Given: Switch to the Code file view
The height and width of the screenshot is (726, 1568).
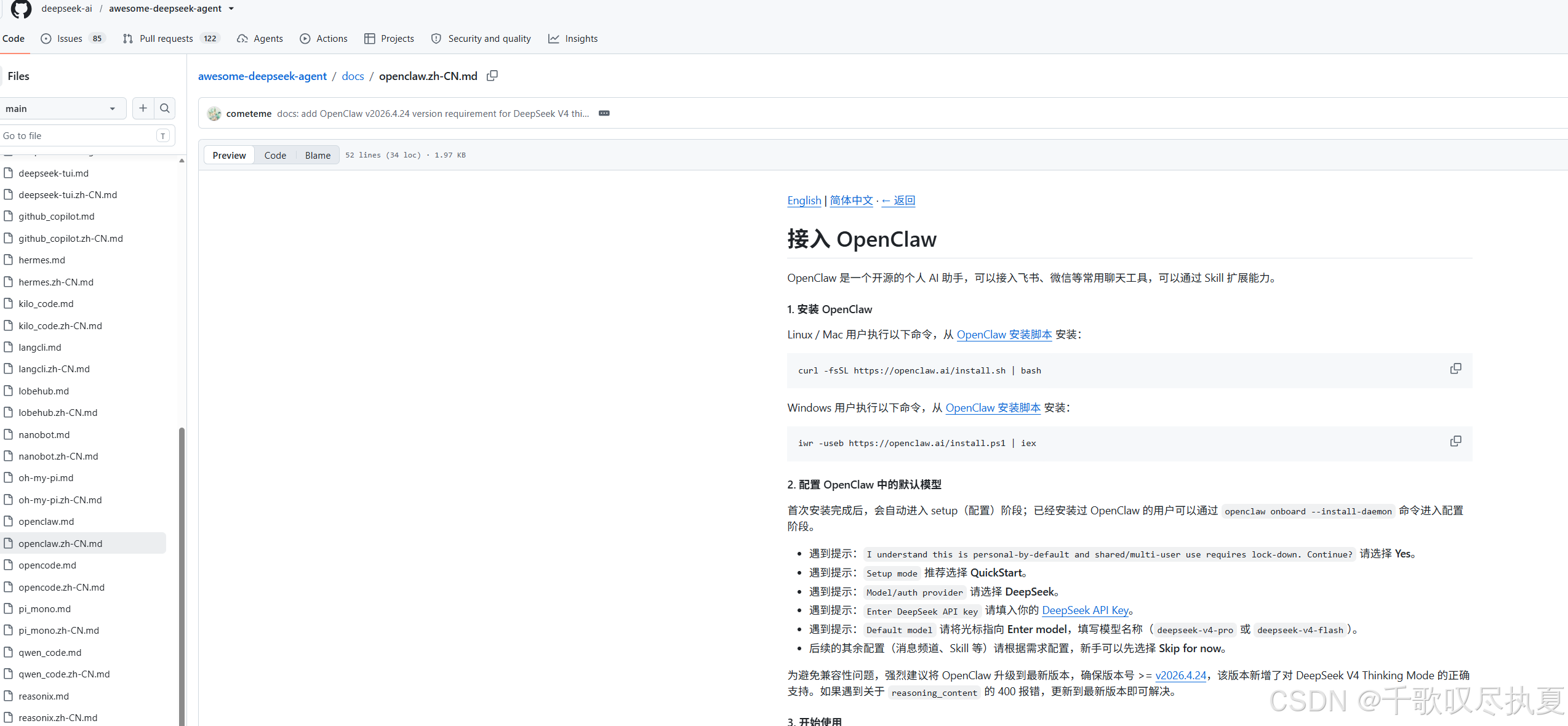Looking at the screenshot, I should click(x=275, y=155).
